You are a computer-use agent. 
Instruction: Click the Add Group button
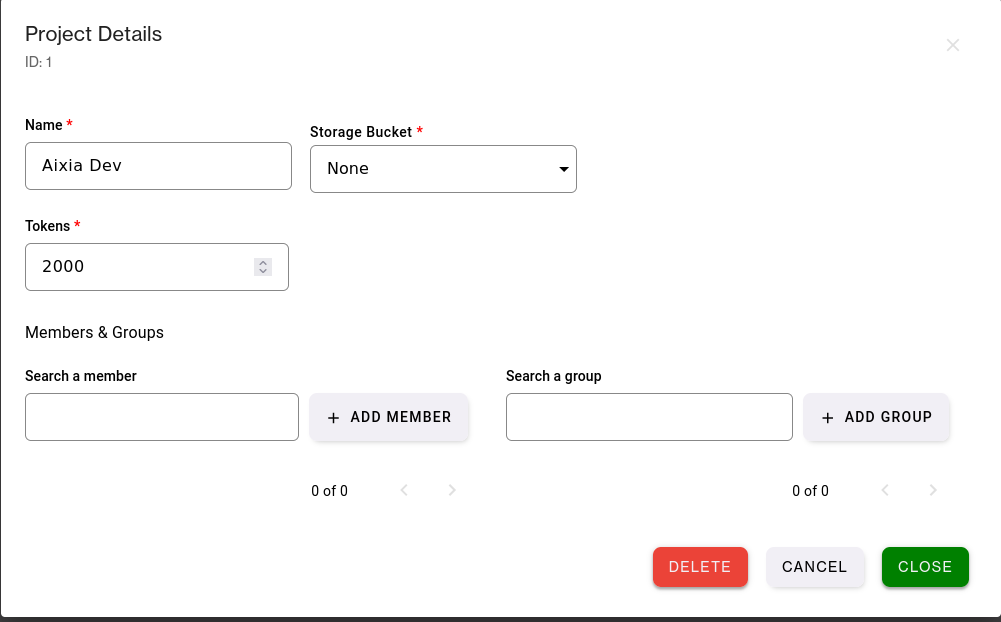point(877,417)
